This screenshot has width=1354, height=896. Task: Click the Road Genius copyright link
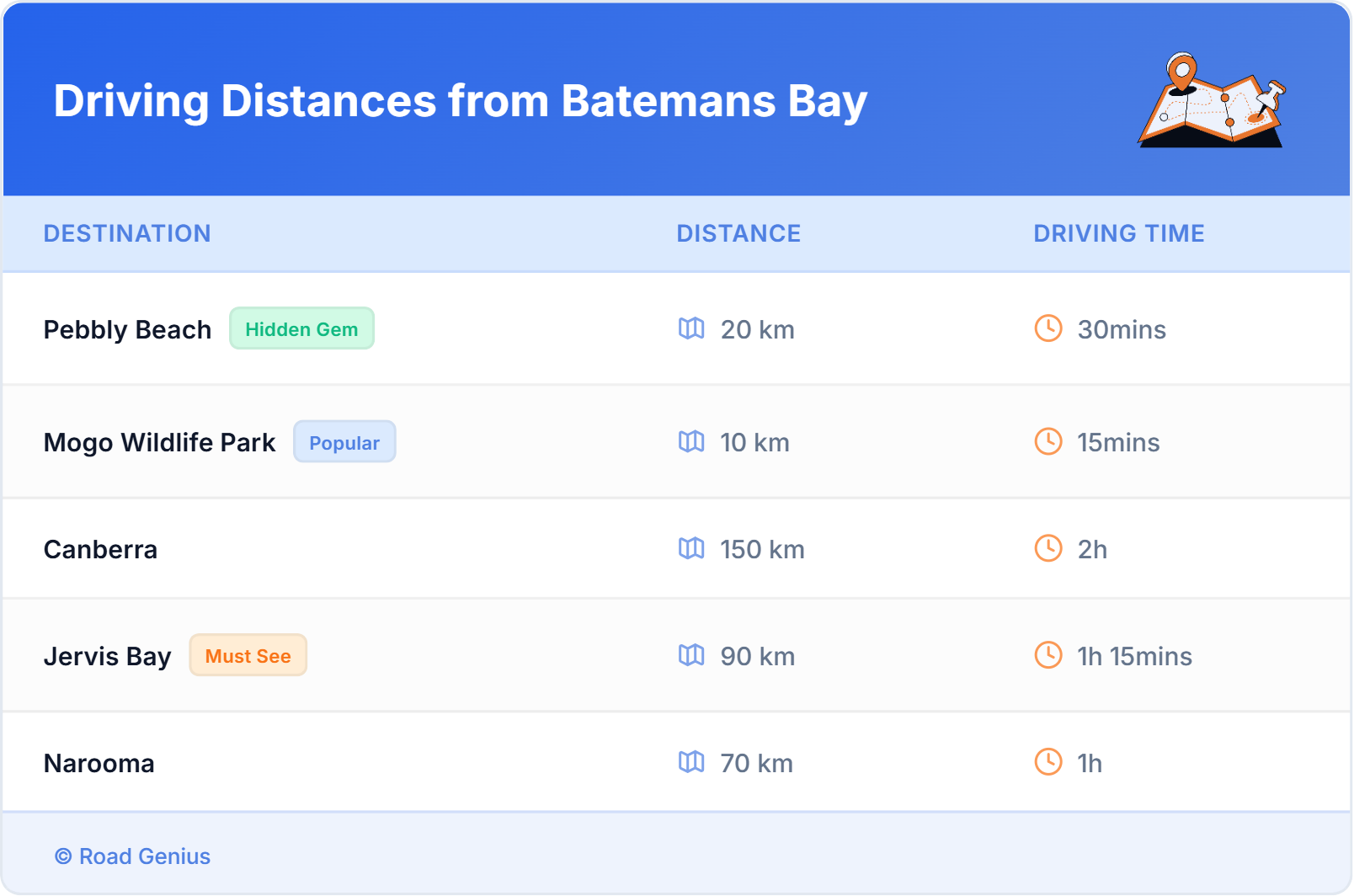coord(132,856)
